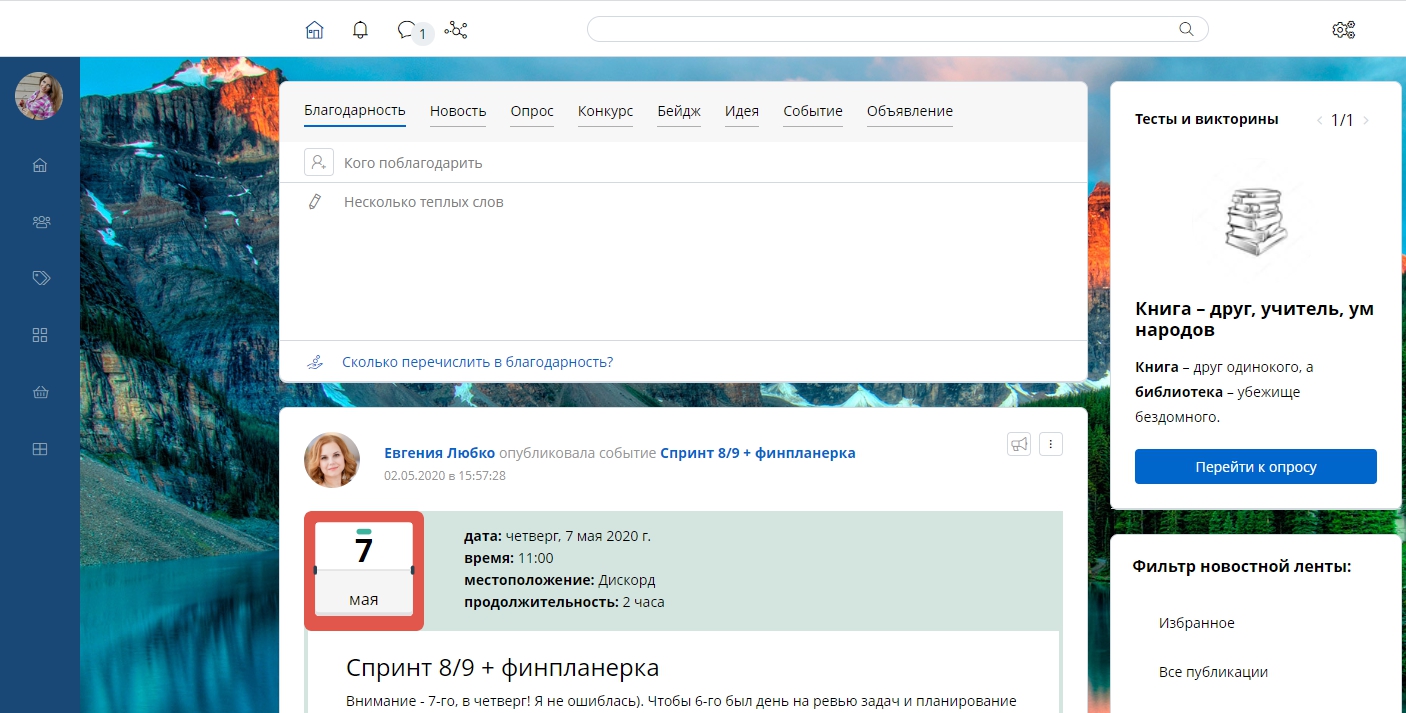Go to next quiz with right chevron
Viewport: 1406px width, 713px height.
[x=1366, y=120]
